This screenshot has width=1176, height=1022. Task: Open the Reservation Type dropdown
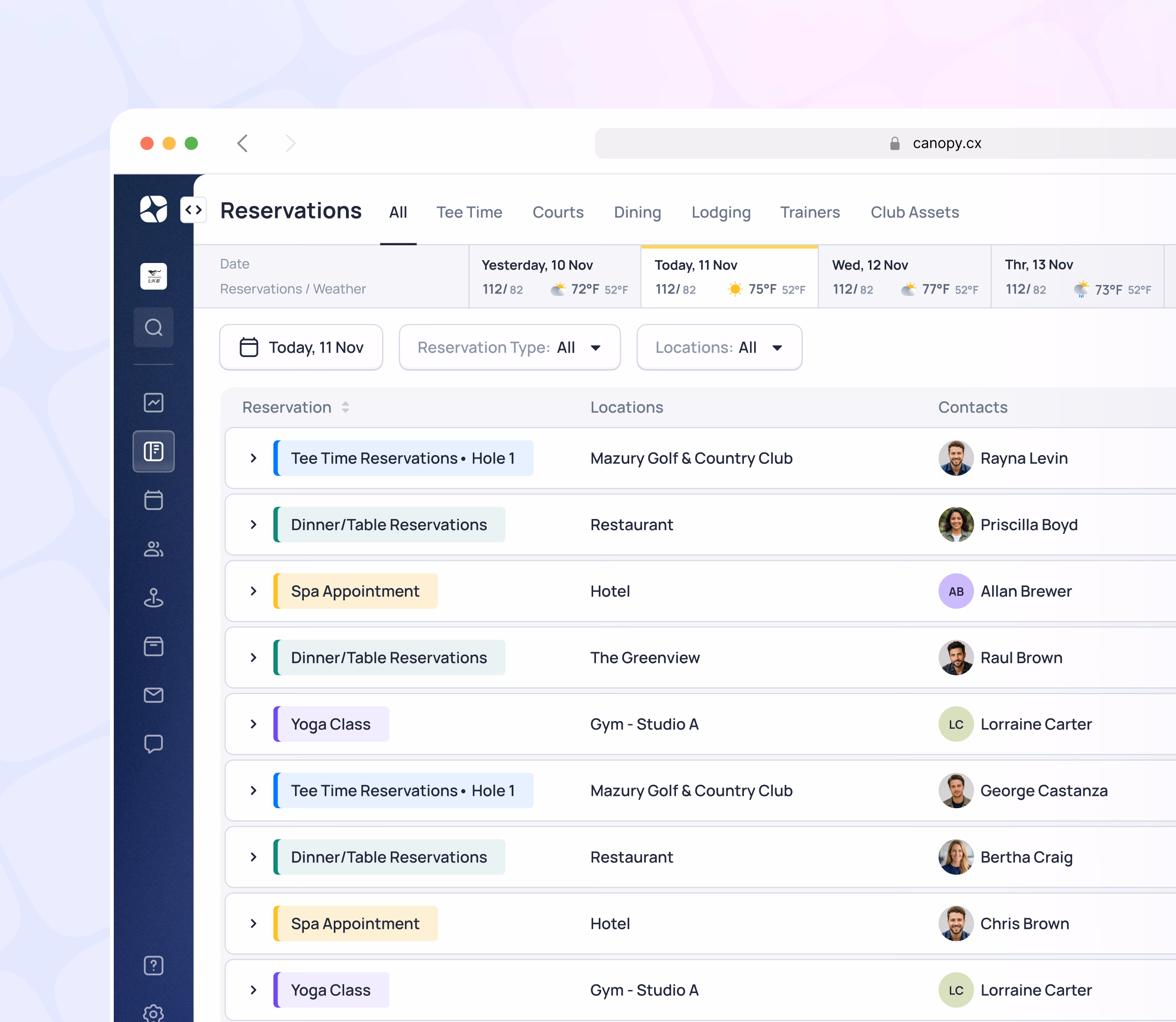509,347
